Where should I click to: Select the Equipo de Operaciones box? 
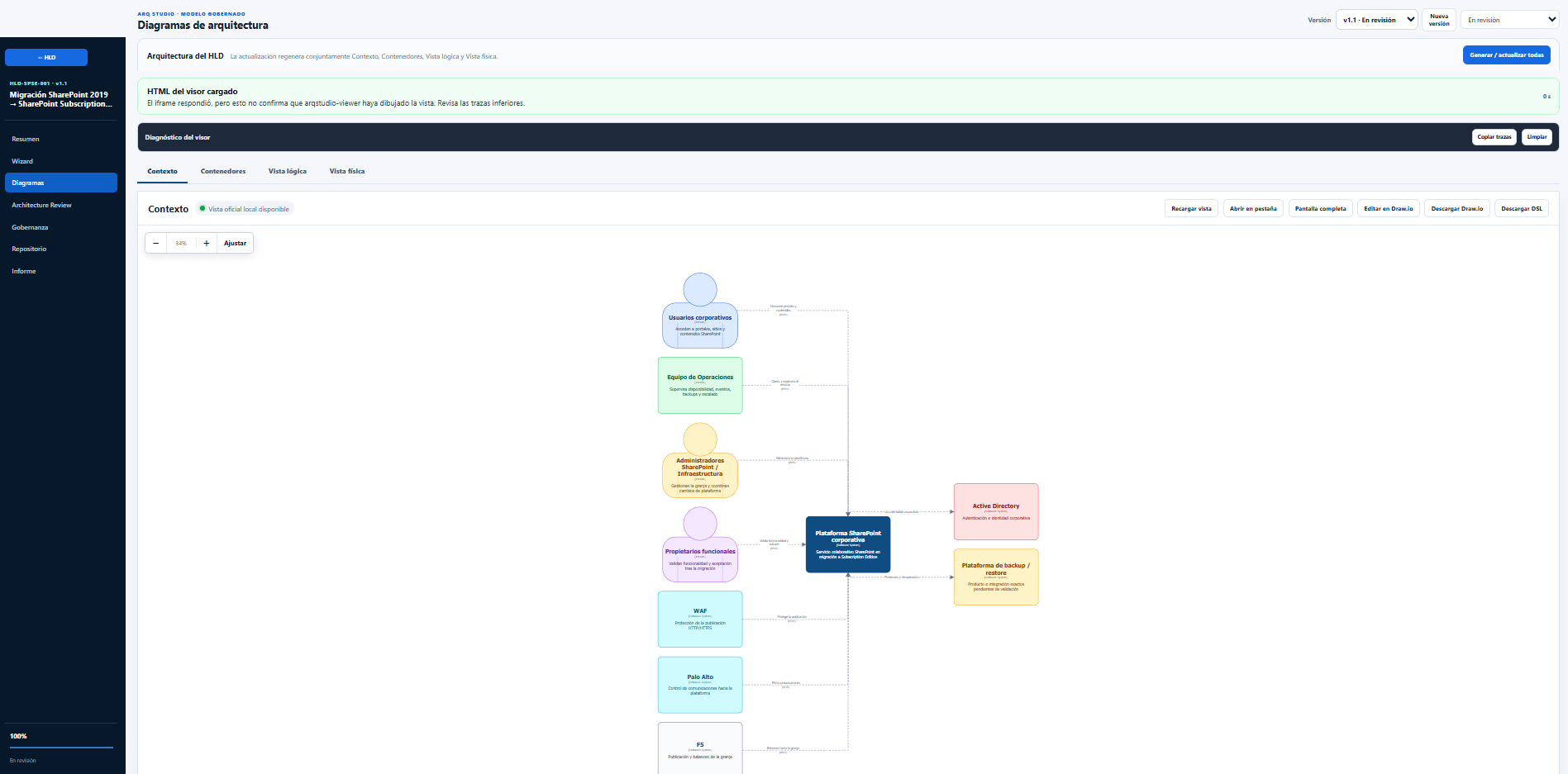click(x=700, y=385)
